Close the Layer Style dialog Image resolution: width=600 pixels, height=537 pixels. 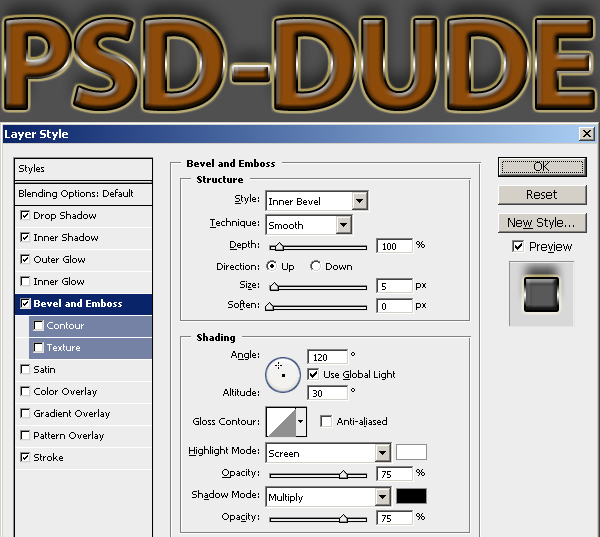coord(587,134)
